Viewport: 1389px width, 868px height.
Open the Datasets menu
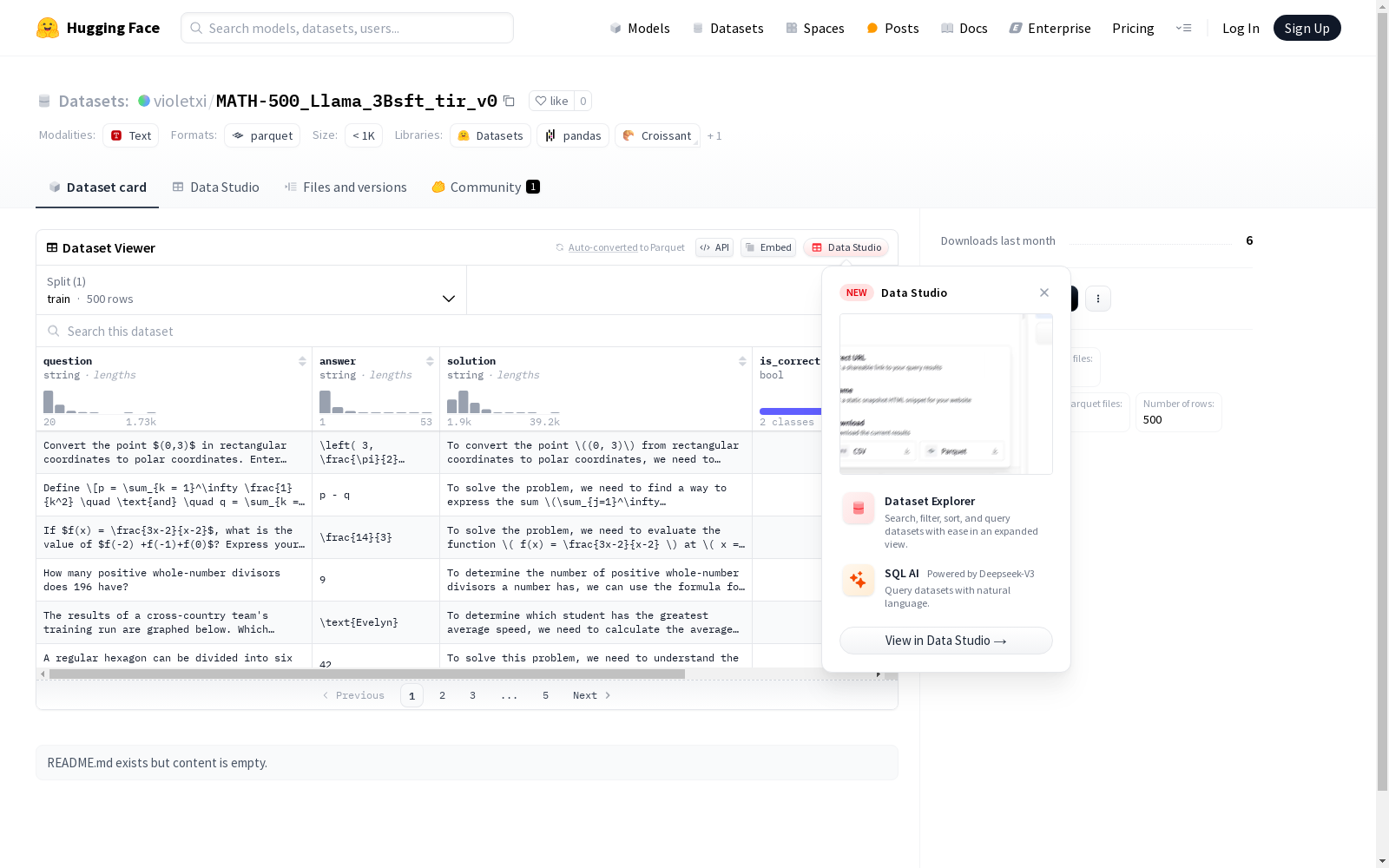pos(727,28)
